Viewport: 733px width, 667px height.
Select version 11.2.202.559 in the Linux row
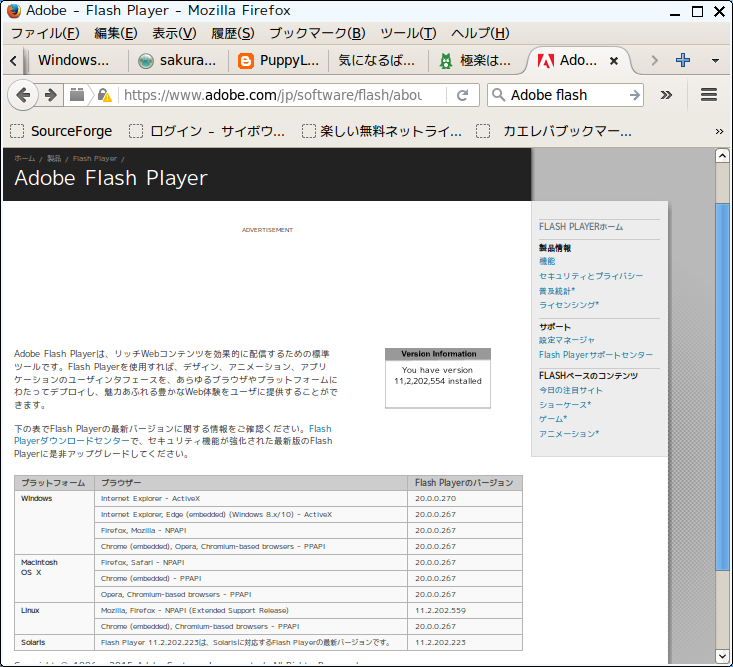pos(440,610)
